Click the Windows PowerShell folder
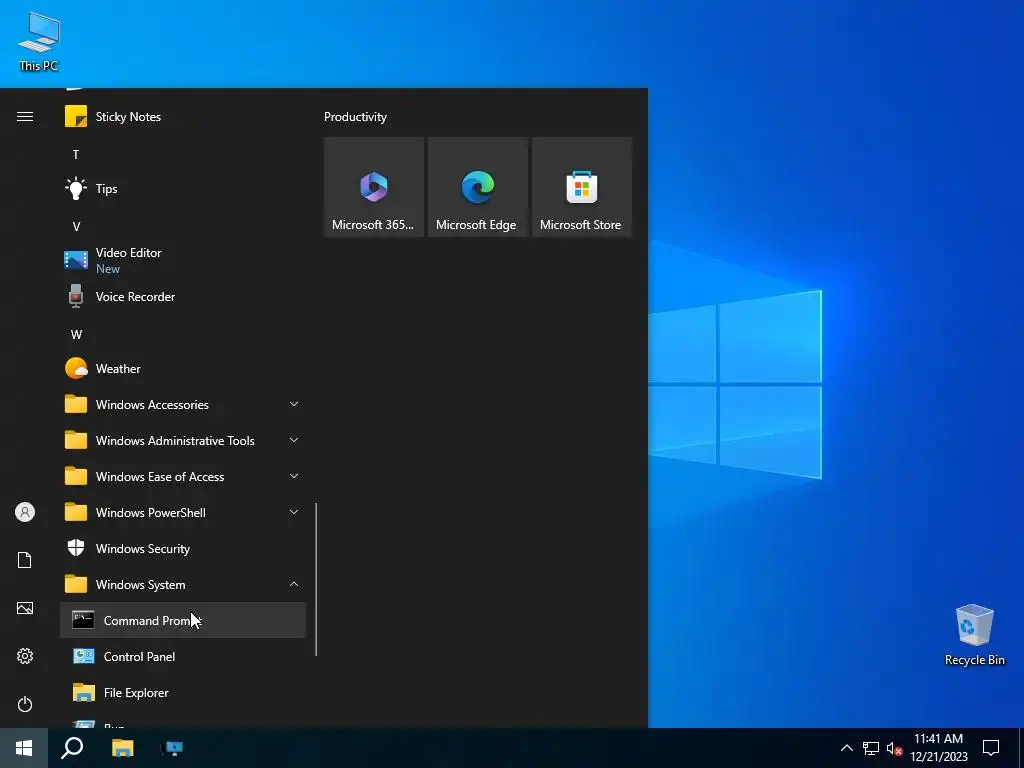Screen dimensions: 1024x768 [x=183, y=512]
